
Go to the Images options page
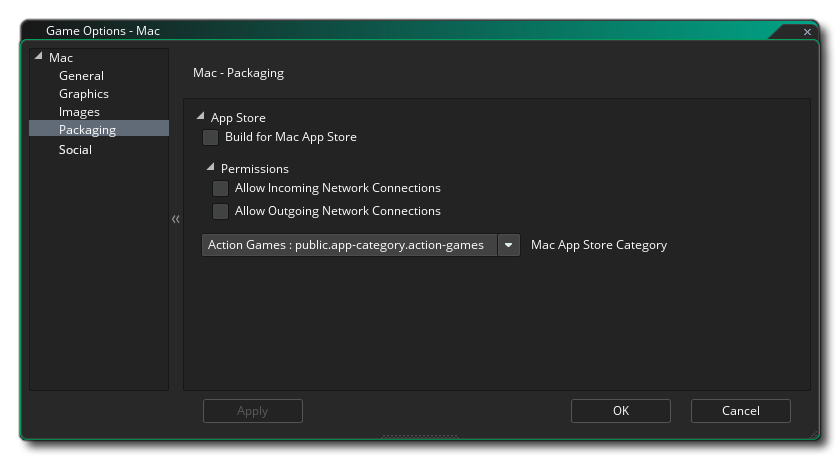click(79, 112)
